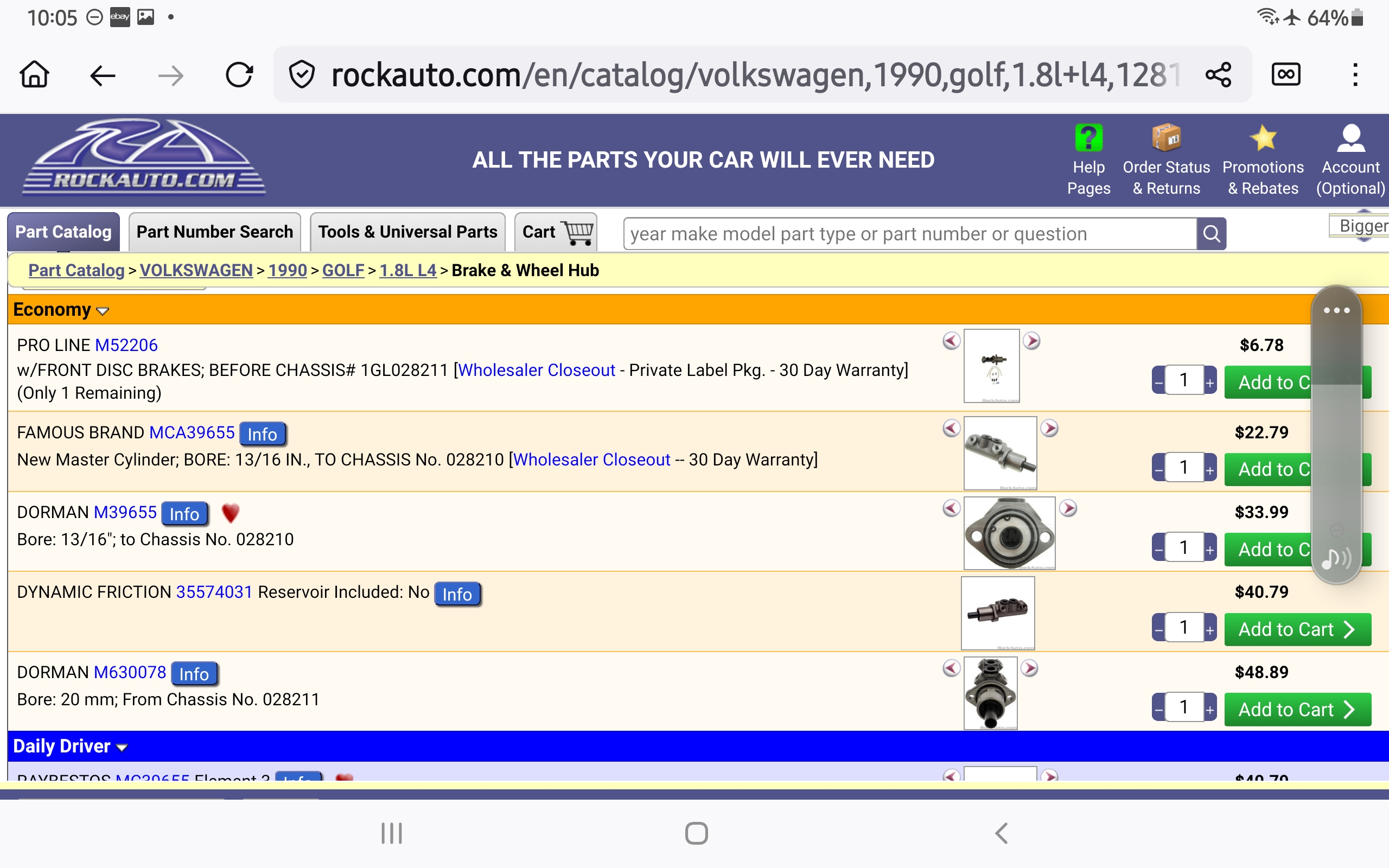Decrease quantity for DYNAMIC FRICTION 35574031
1389x868 pixels.
pos(1159,630)
